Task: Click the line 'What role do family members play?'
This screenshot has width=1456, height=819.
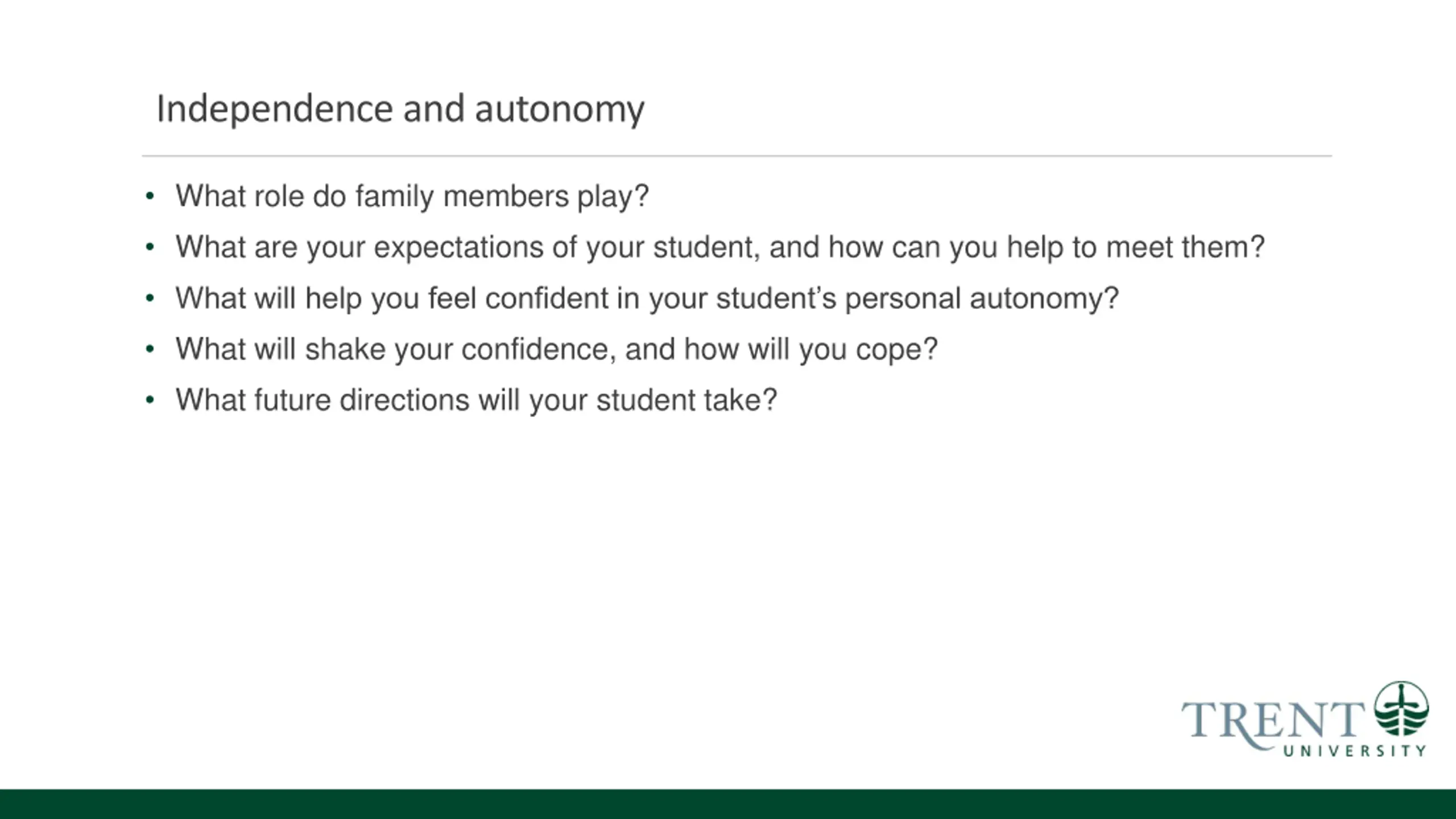Action: [412, 197]
